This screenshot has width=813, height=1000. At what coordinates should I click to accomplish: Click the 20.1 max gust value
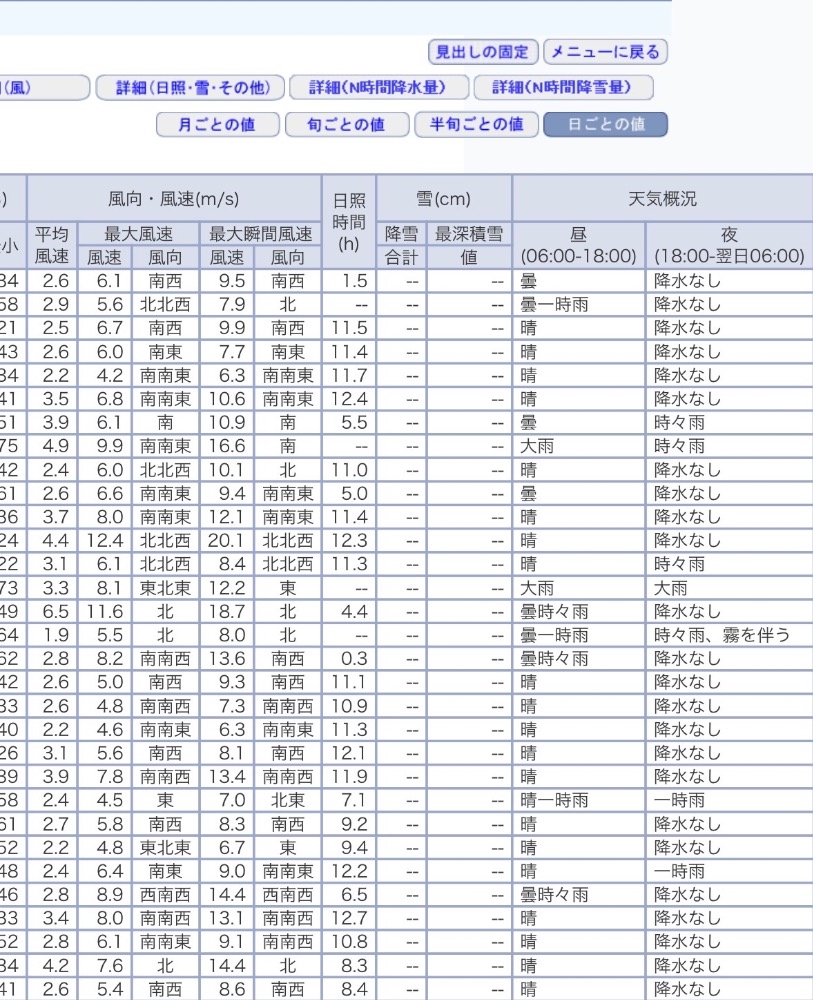coord(230,541)
